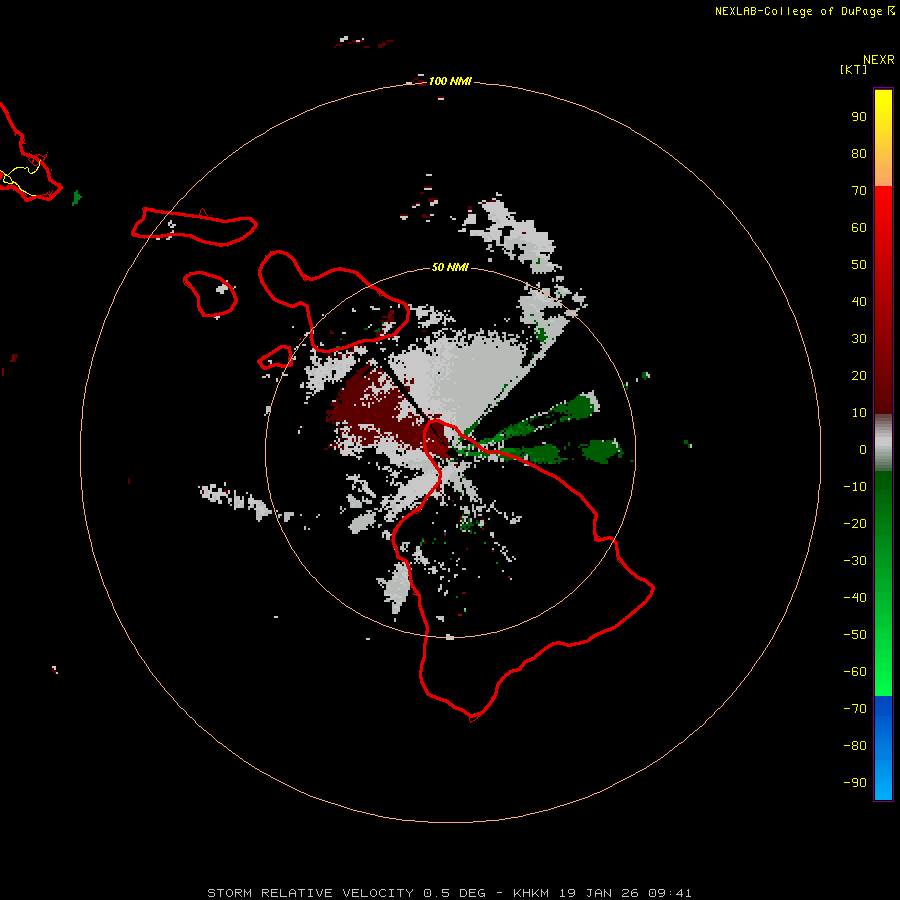Image resolution: width=900 pixels, height=900 pixels.
Task: Click the 50 value on the velocity scale
Action: pyautogui.click(x=859, y=265)
